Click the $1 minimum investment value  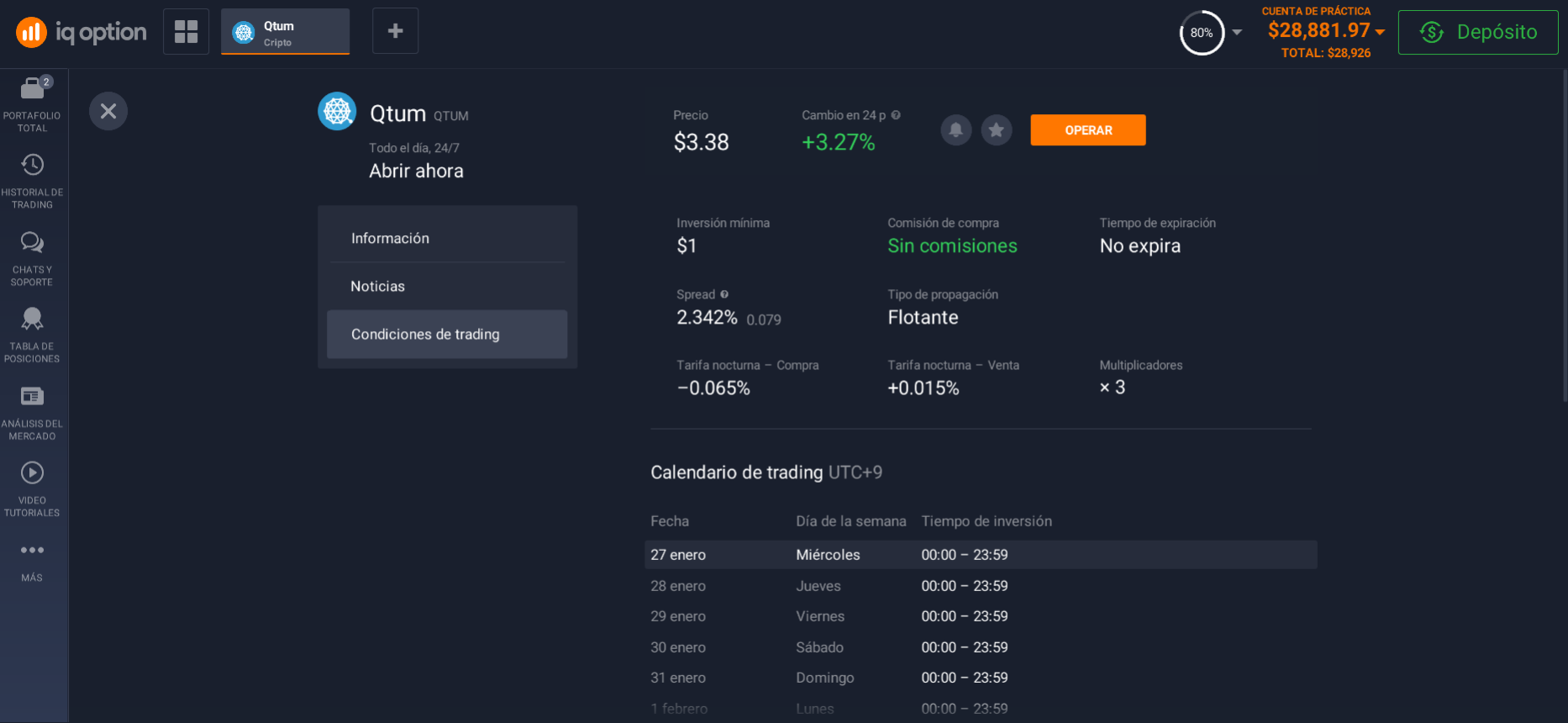(687, 246)
